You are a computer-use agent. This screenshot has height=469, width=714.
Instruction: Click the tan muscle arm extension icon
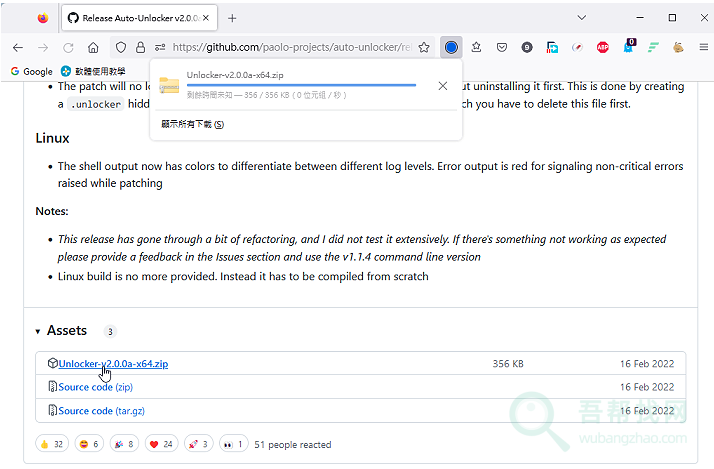pos(678,47)
